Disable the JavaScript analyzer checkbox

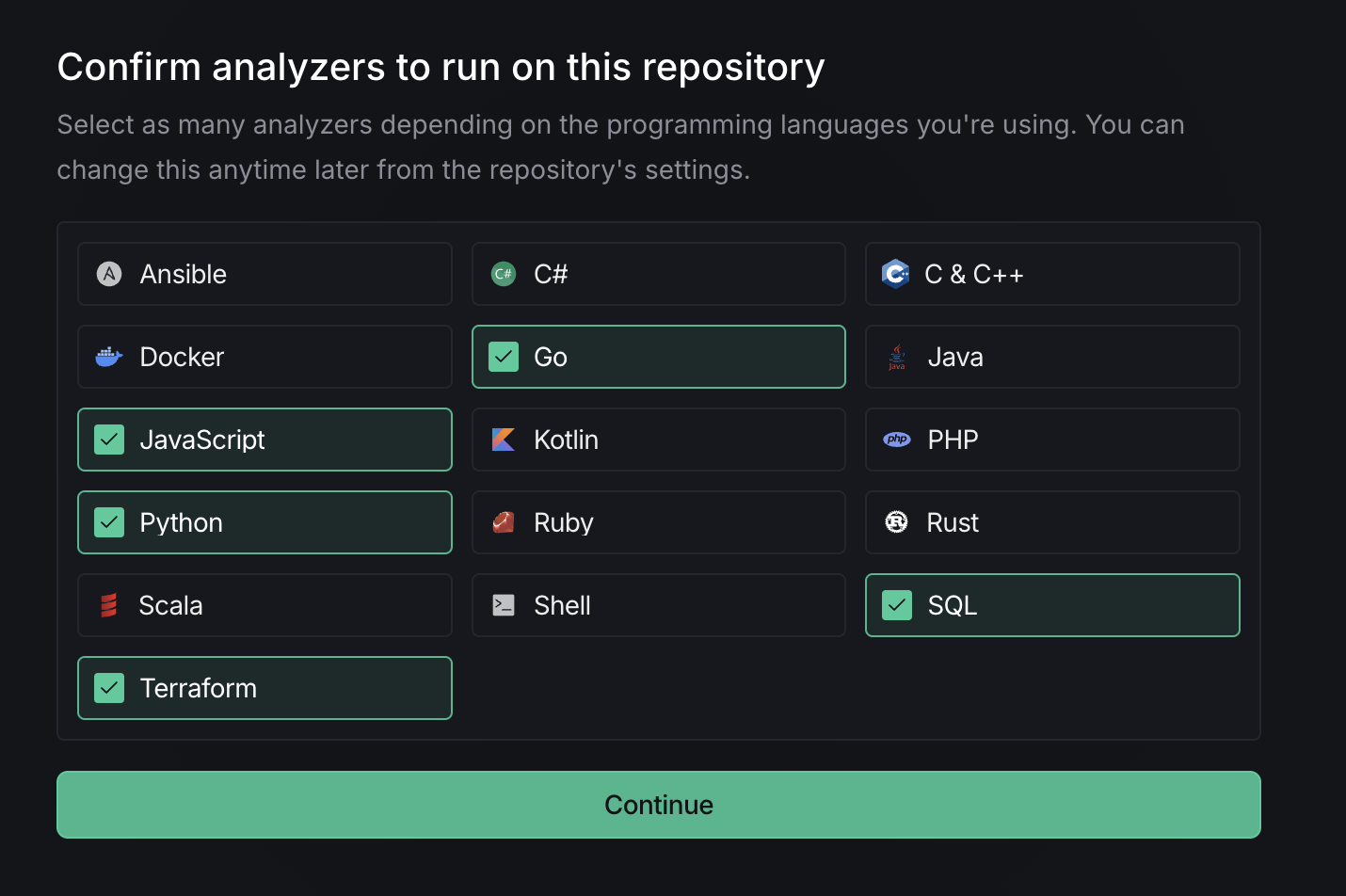click(109, 440)
